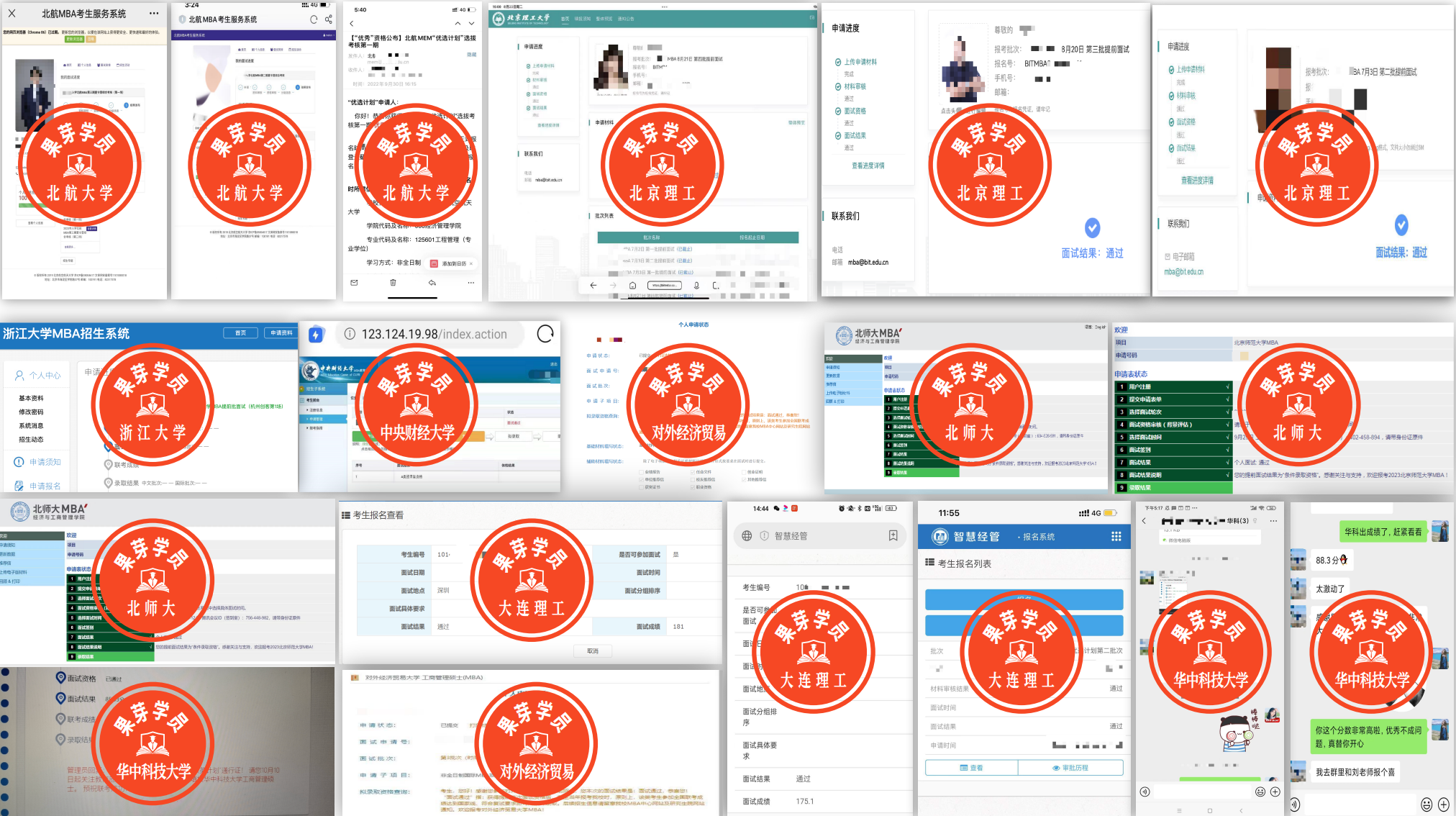The width and height of the screenshot is (1456, 816).
Task: Click the message input box in 华科(3) chat
Action: 1203,792
